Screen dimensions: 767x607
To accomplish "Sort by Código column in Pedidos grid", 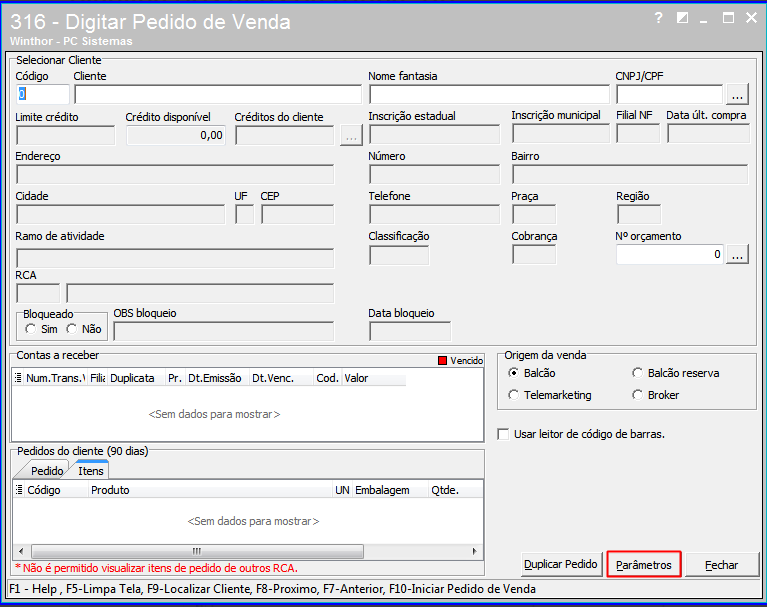I will coord(56,490).
